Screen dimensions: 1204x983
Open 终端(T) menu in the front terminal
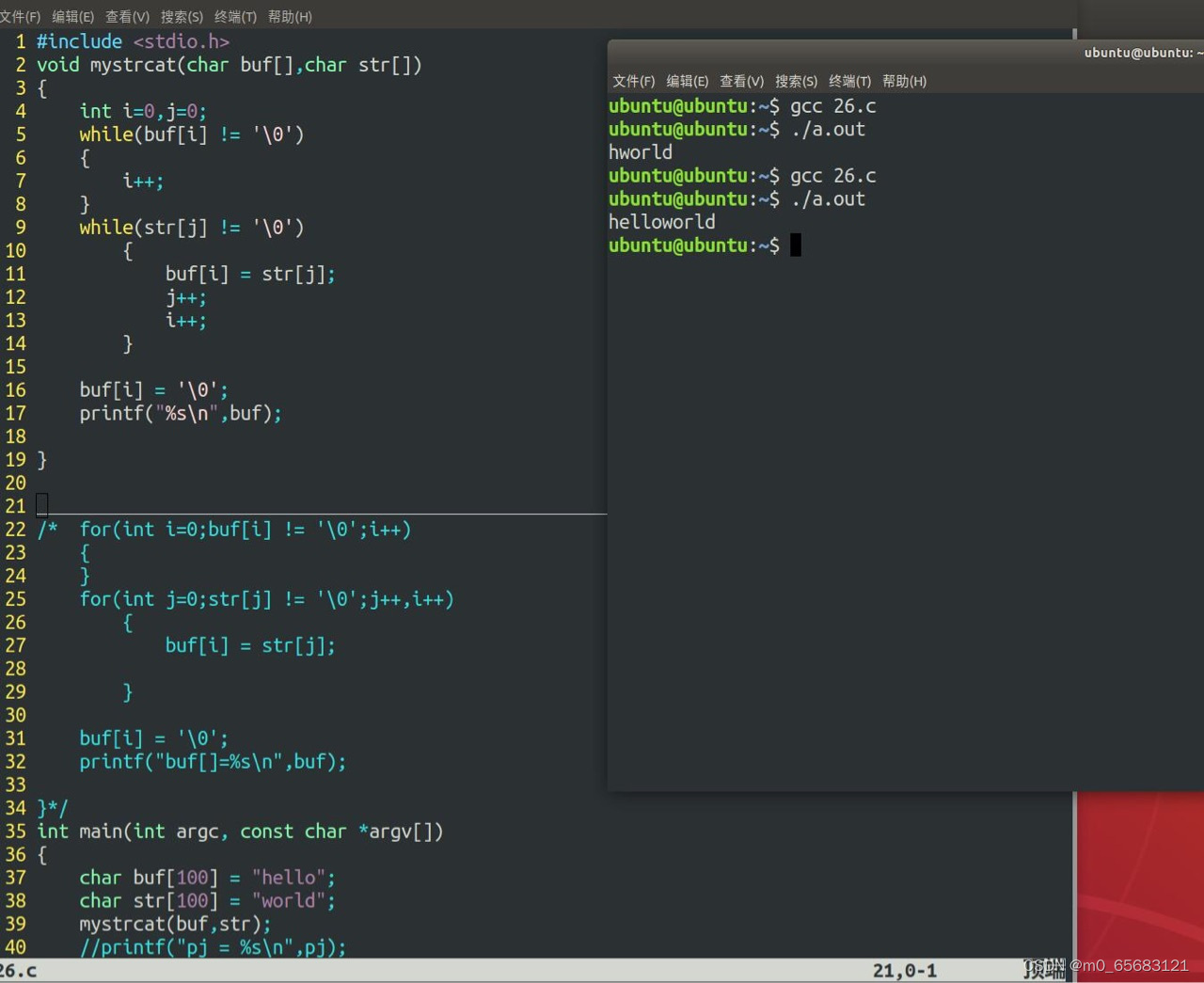point(849,81)
